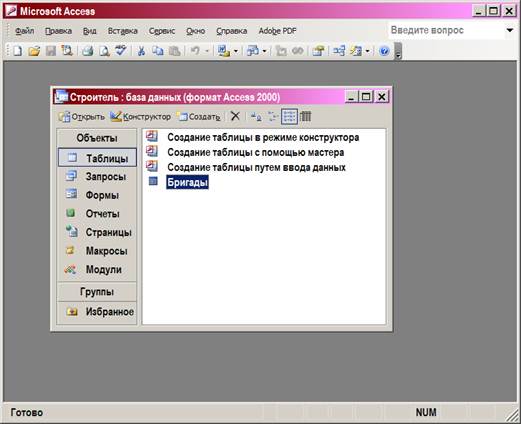Click the Группы header button
521x424 pixels.
tap(97, 292)
